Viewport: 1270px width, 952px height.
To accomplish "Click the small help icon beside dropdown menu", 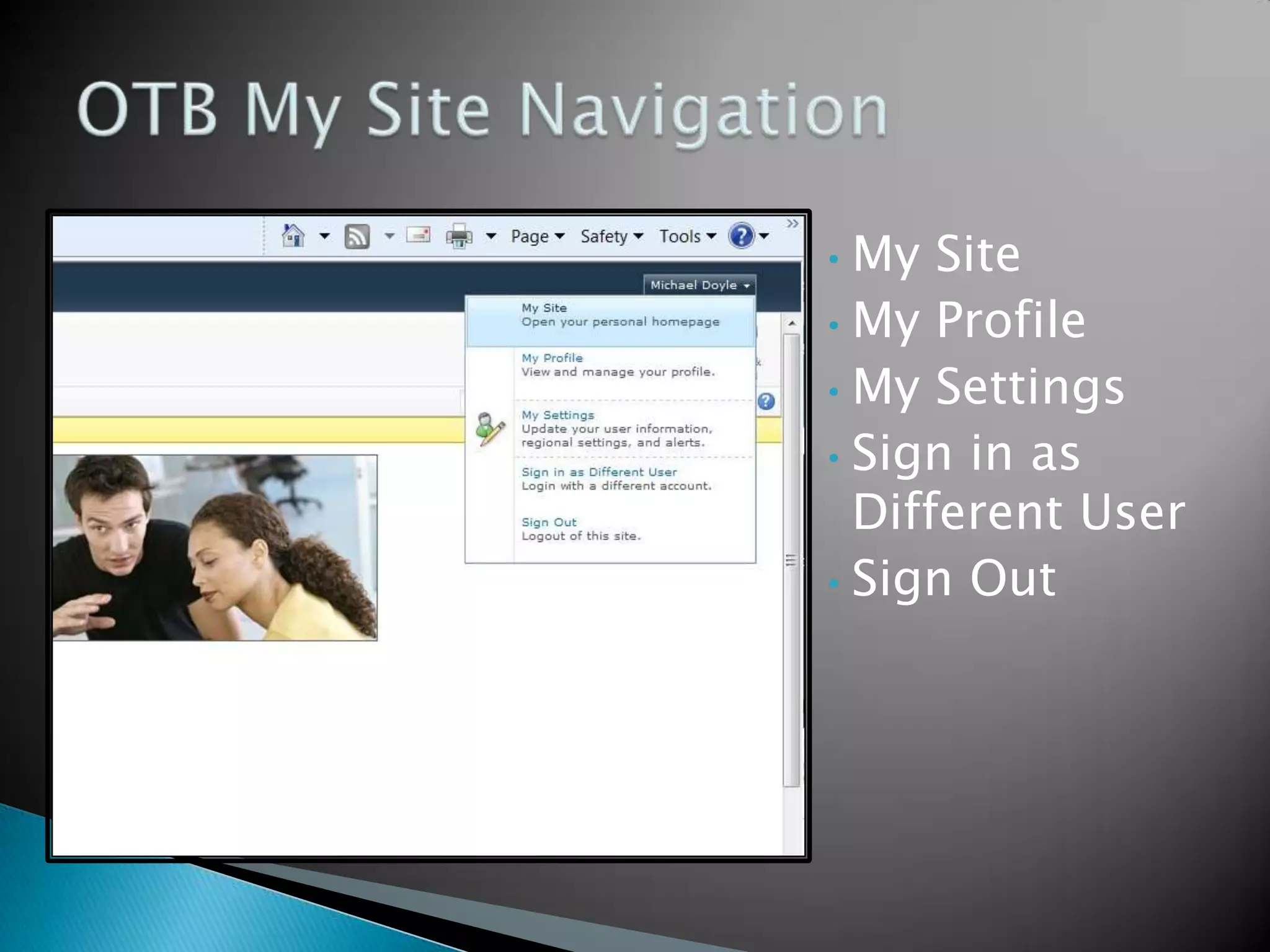I will 766,402.
